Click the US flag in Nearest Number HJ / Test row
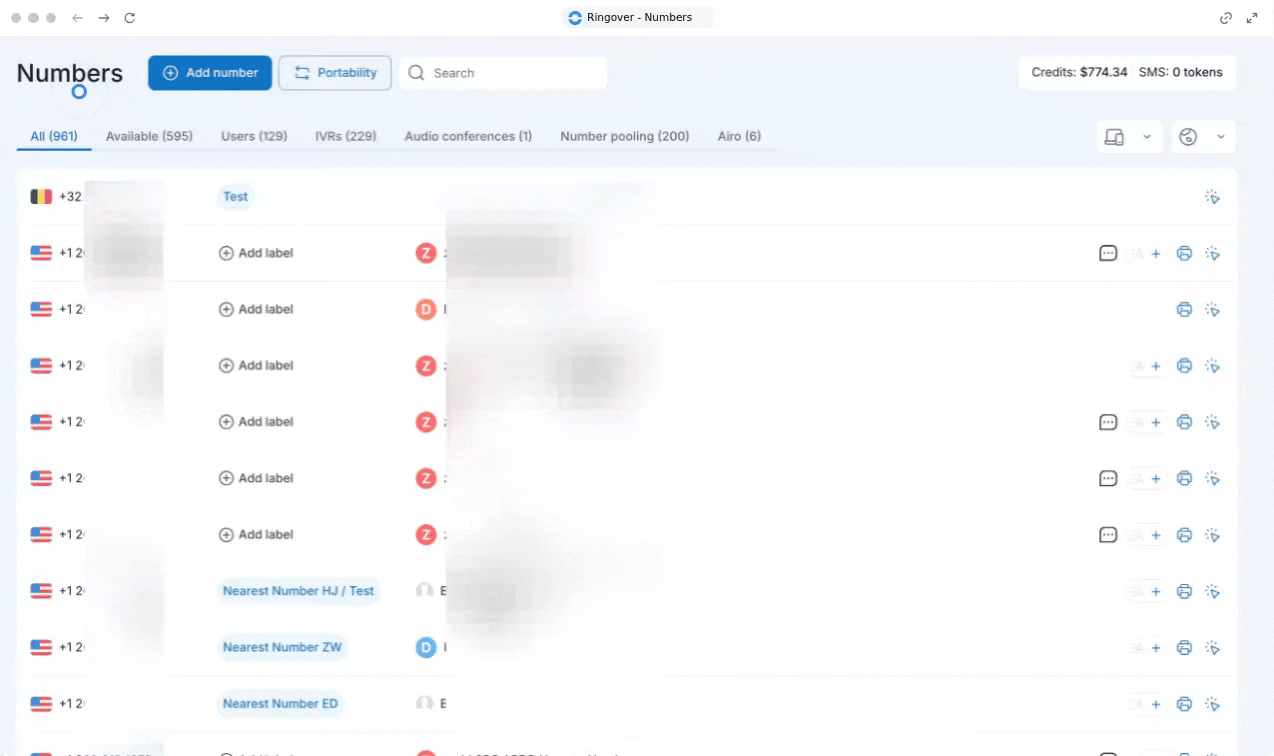Screen dimensions: 1274x756 point(41,591)
